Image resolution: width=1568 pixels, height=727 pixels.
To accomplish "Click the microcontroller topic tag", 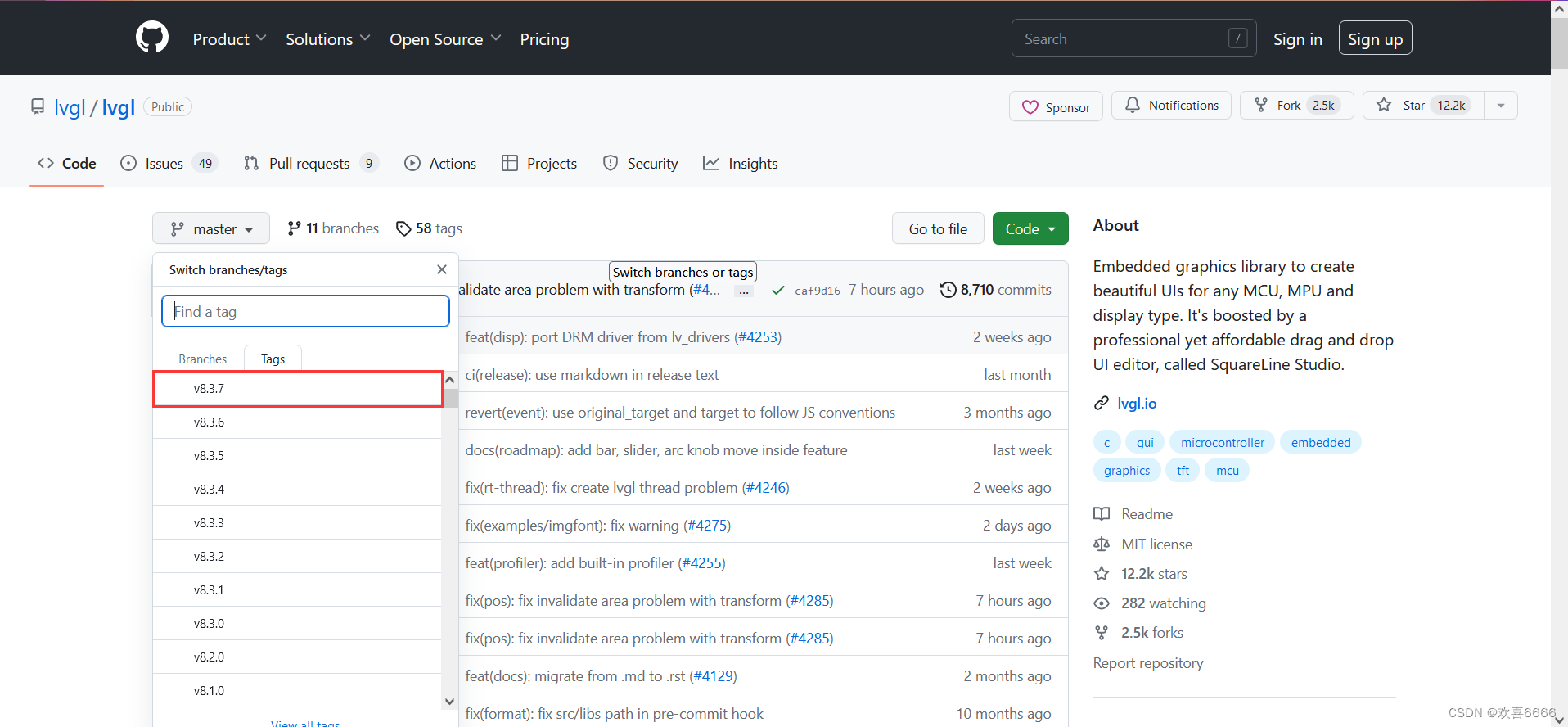I will (x=1223, y=443).
